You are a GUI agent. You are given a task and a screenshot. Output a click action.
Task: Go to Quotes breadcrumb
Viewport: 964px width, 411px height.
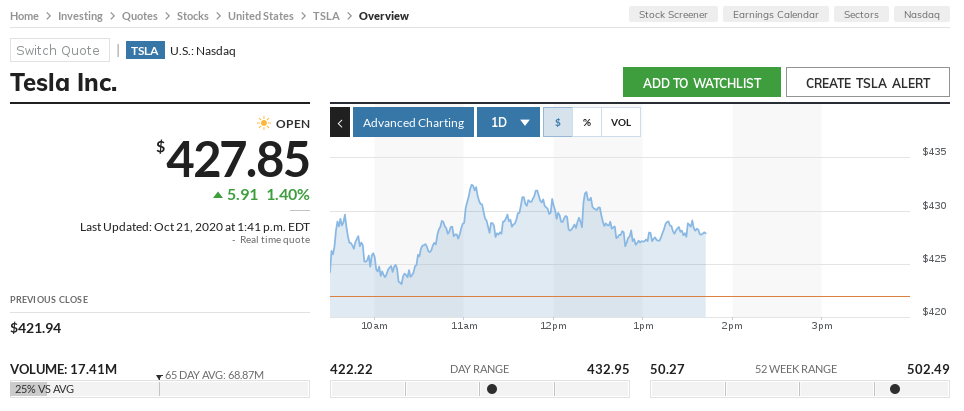140,16
